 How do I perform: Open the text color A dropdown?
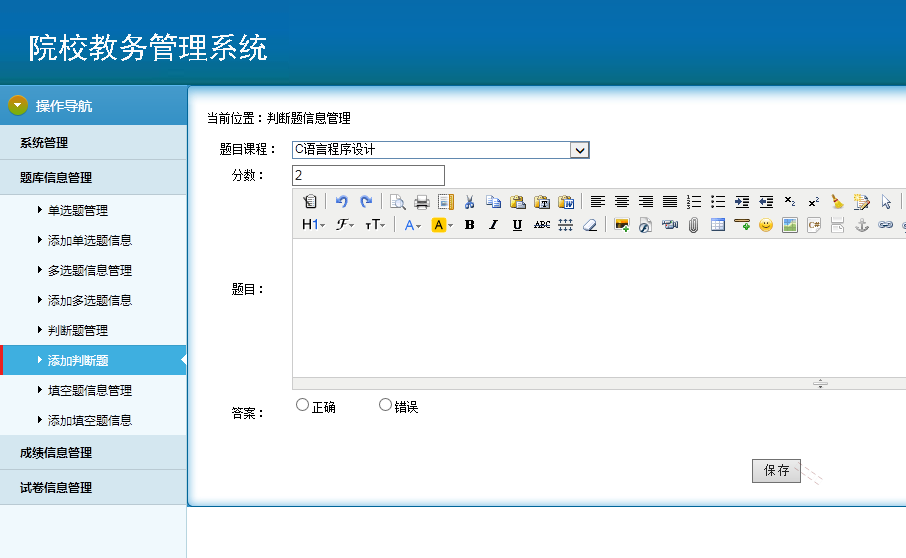click(x=413, y=225)
